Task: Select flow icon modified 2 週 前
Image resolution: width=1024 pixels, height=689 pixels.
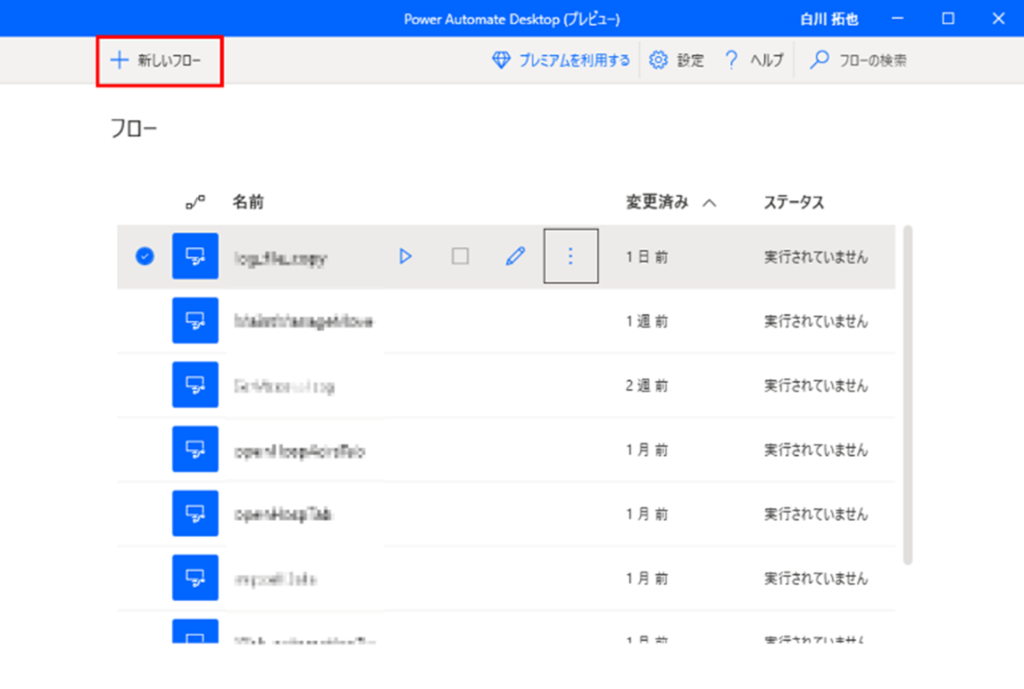Action: (x=195, y=385)
